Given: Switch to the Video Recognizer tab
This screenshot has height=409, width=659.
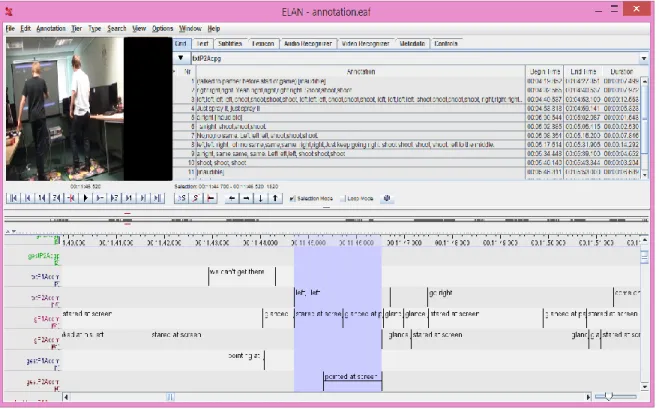Looking at the screenshot, I should [365, 44].
